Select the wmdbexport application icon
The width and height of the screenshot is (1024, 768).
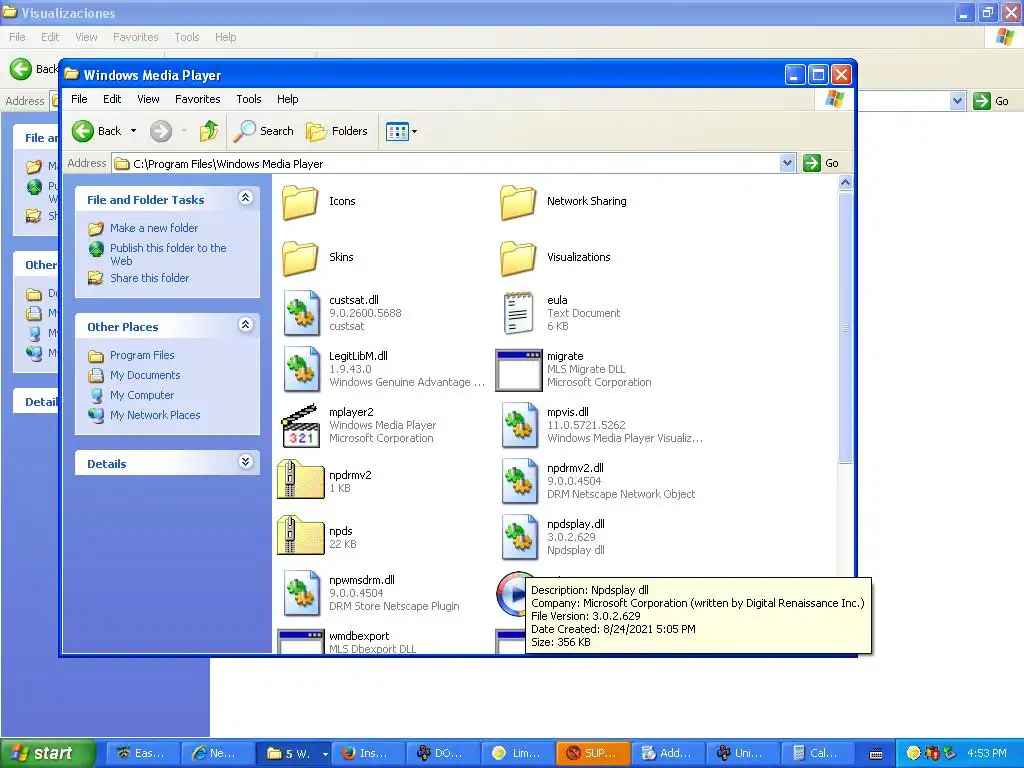[x=300, y=642]
